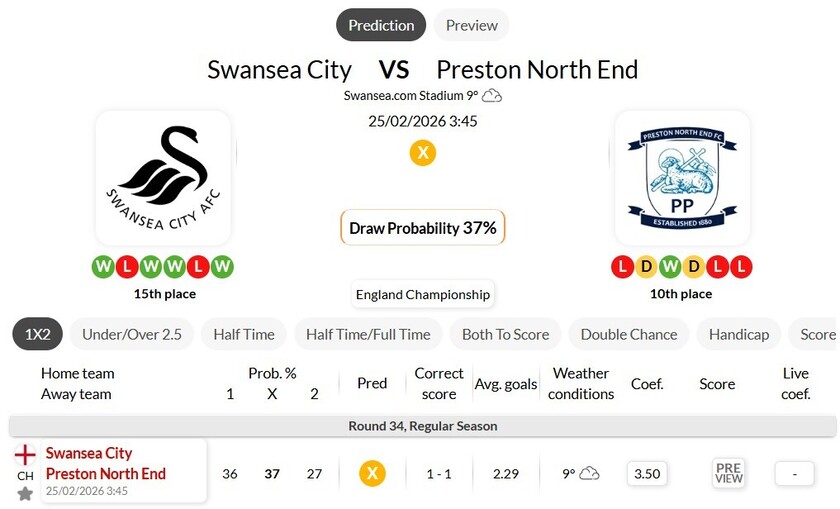The image size is (840, 509).
Task: Click the 3.50 coefficient button
Action: 647,473
